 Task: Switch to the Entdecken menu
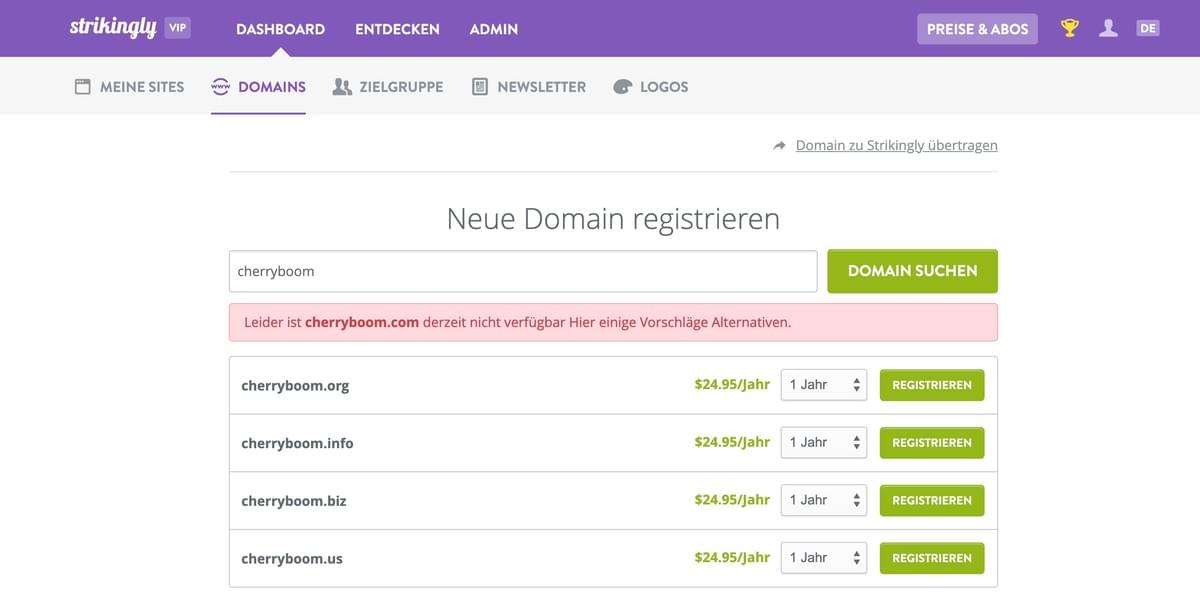[x=397, y=29]
